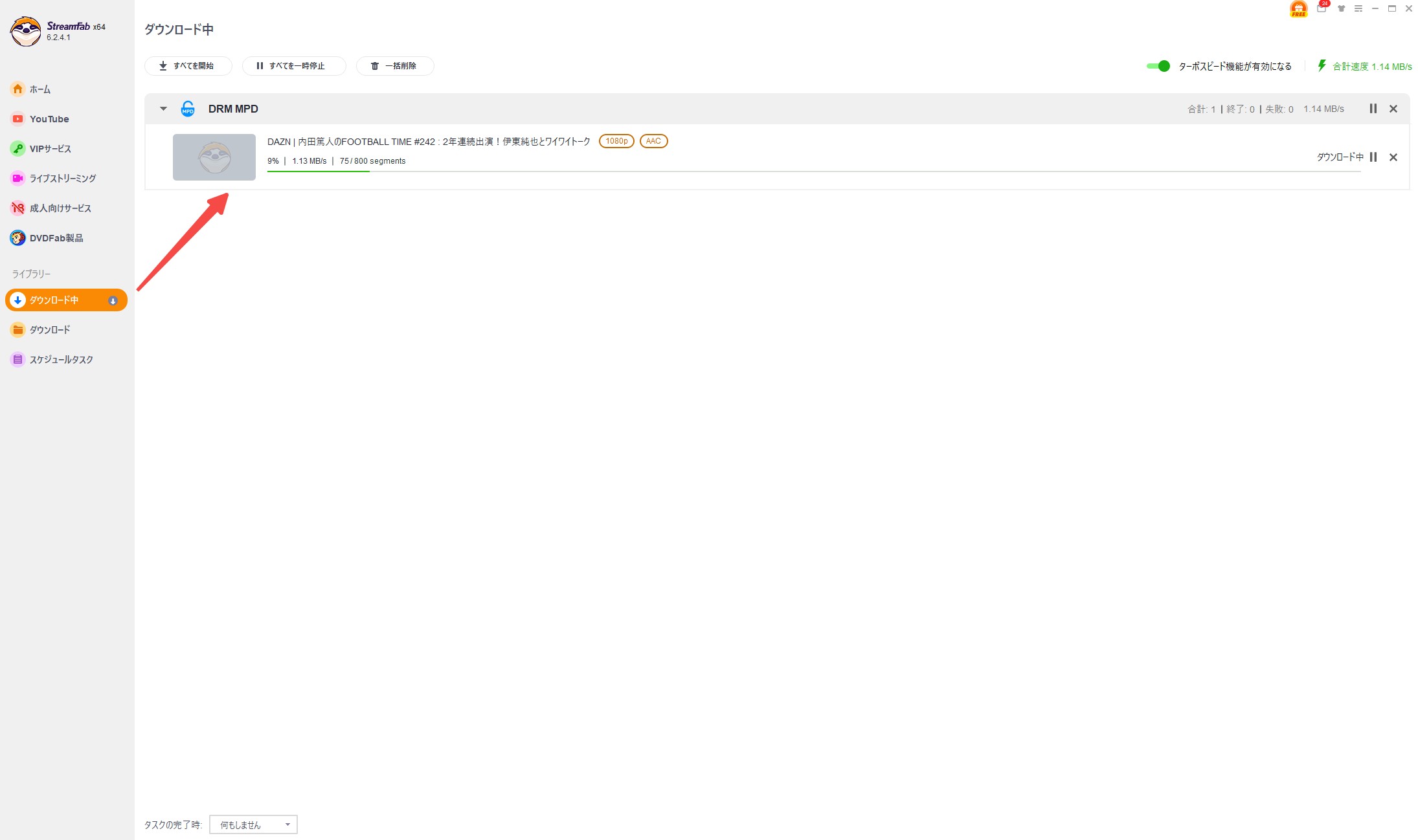This screenshot has height=840, width=1418.
Task: Minimize the StreamFab window
Action: point(1375,8)
